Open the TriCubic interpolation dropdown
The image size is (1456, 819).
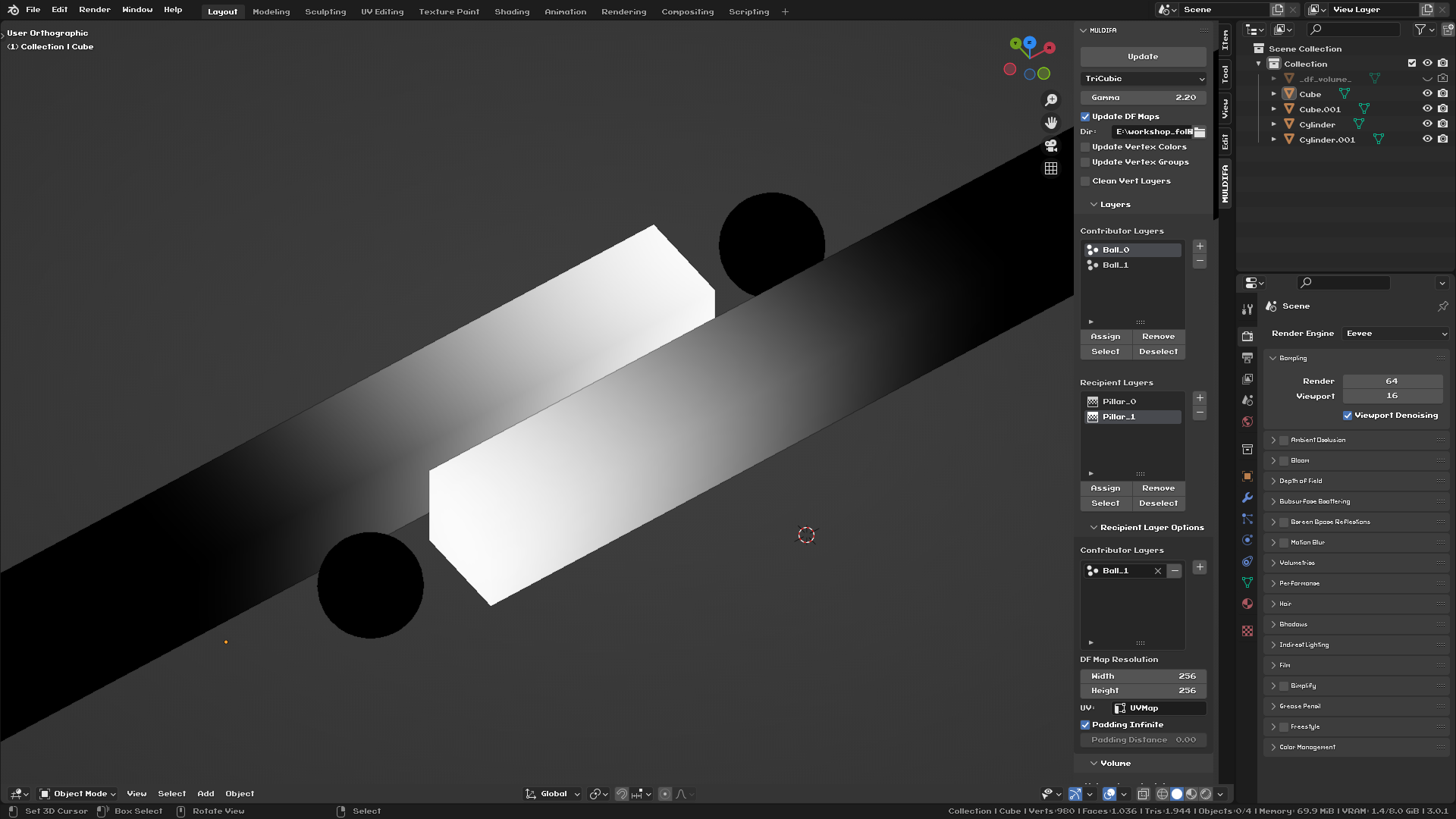tap(1143, 79)
